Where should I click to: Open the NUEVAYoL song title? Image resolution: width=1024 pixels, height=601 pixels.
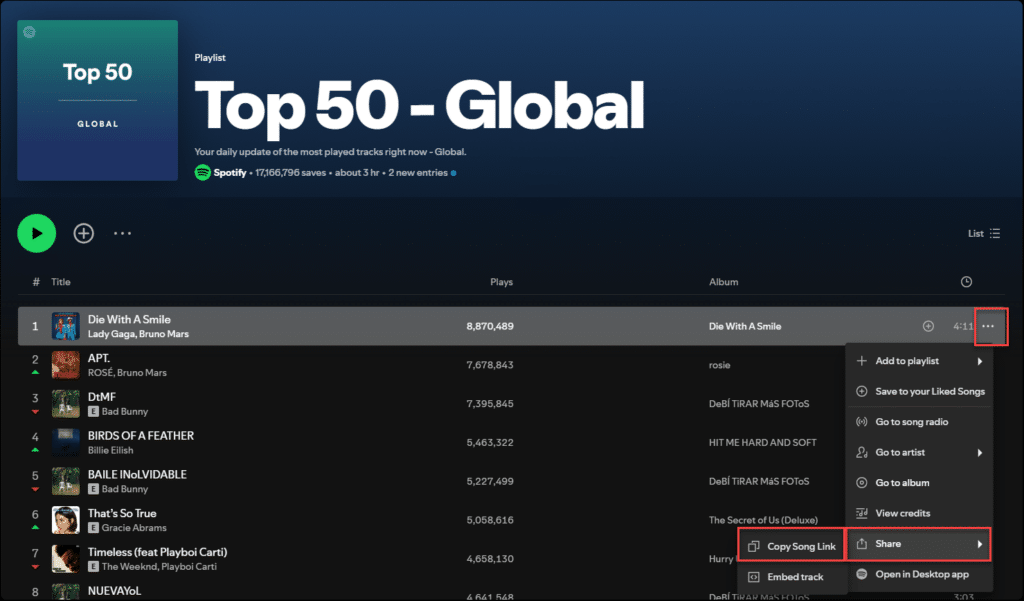click(x=114, y=591)
